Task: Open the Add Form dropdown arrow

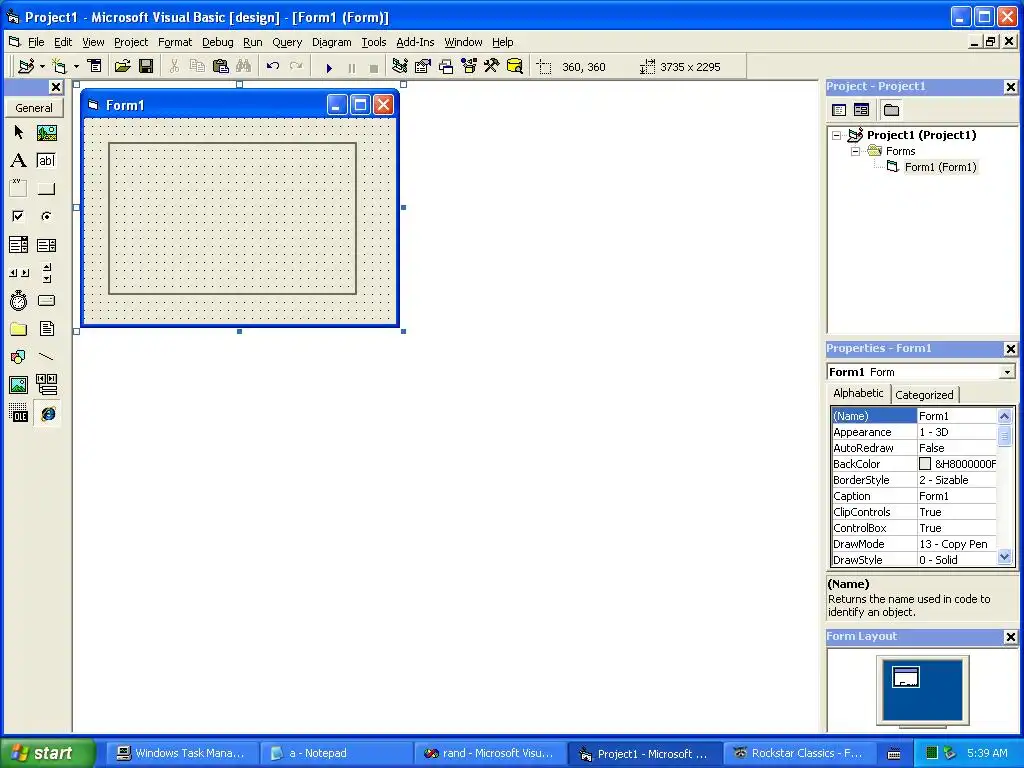Action: (76, 66)
